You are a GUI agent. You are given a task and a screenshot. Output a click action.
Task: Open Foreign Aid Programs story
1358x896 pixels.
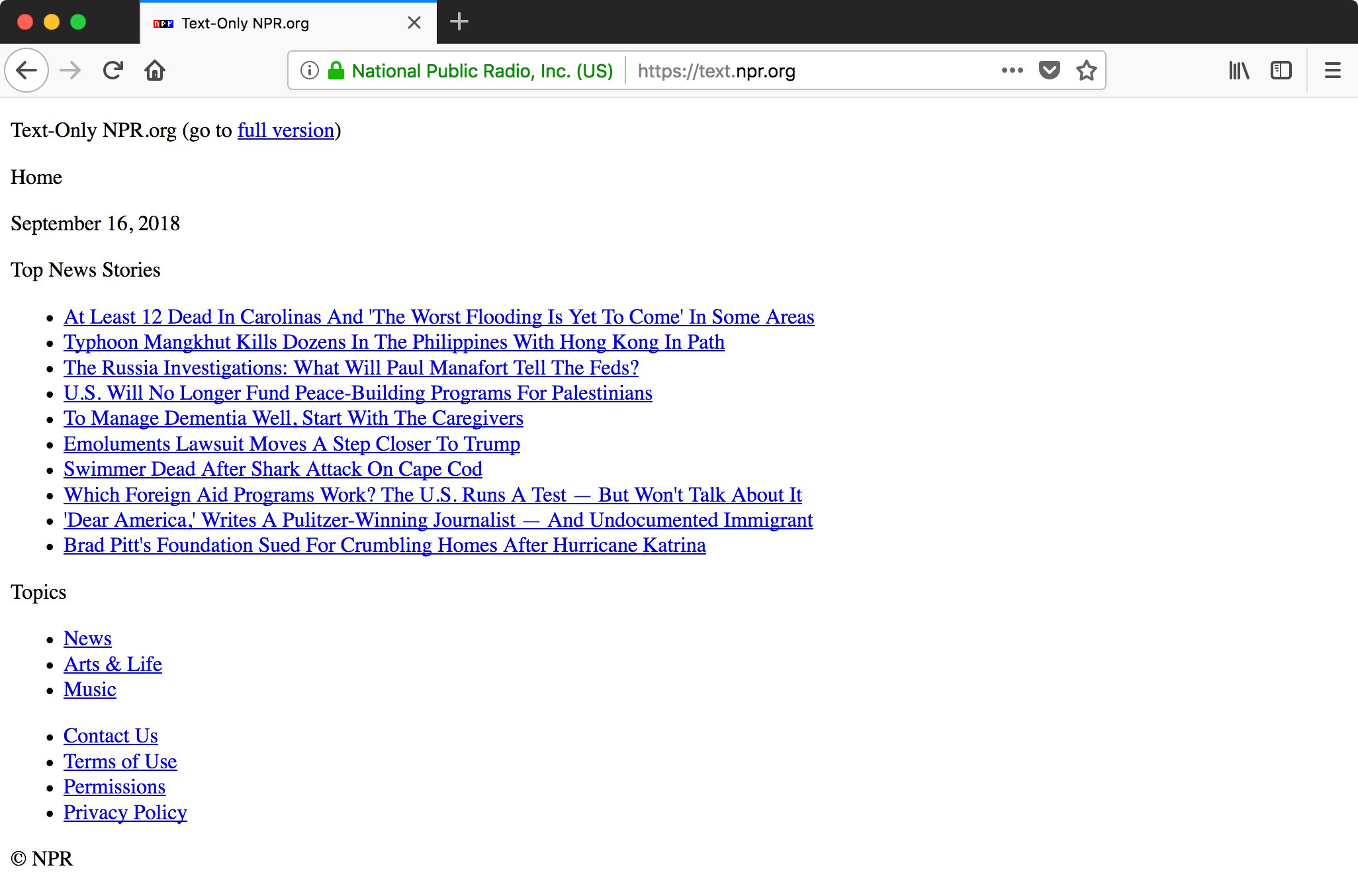click(x=433, y=495)
